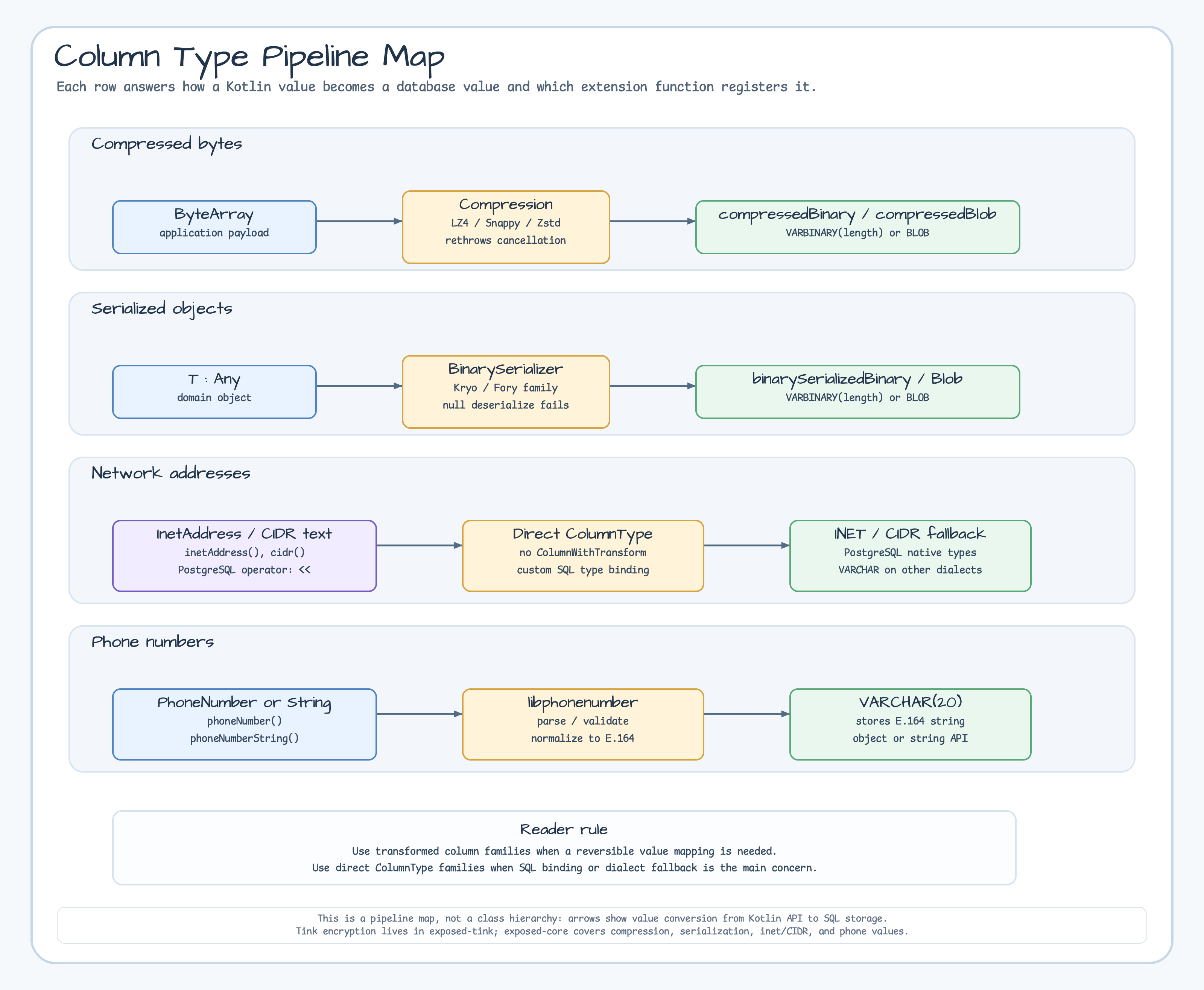
Task: Click the Compression LZ4 / Snappy / Zstd box
Action: coord(506,227)
